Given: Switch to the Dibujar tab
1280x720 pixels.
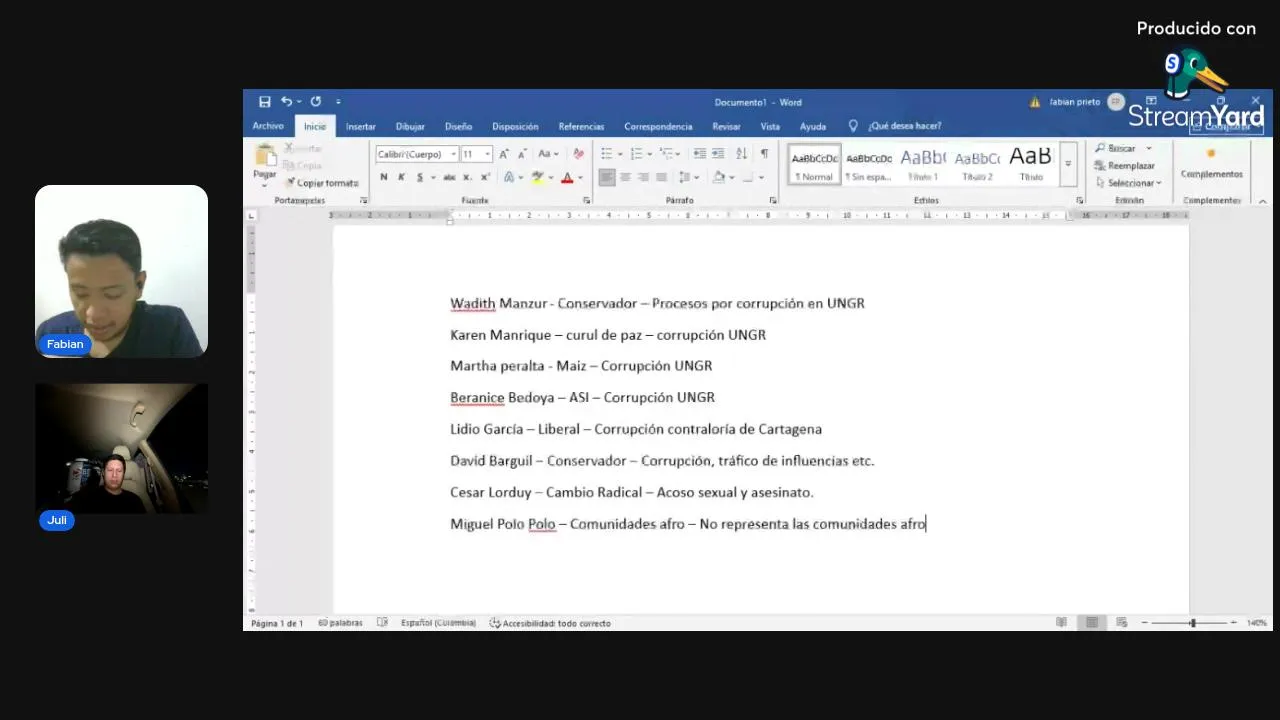Looking at the screenshot, I should coord(410,126).
